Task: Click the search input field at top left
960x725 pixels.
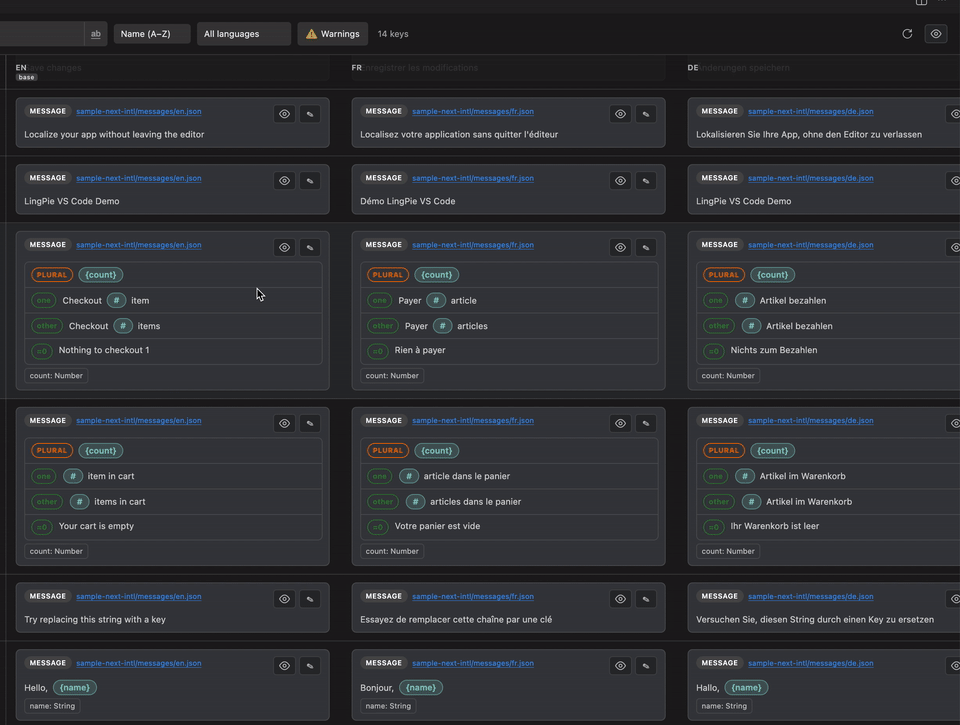Action: coord(42,34)
